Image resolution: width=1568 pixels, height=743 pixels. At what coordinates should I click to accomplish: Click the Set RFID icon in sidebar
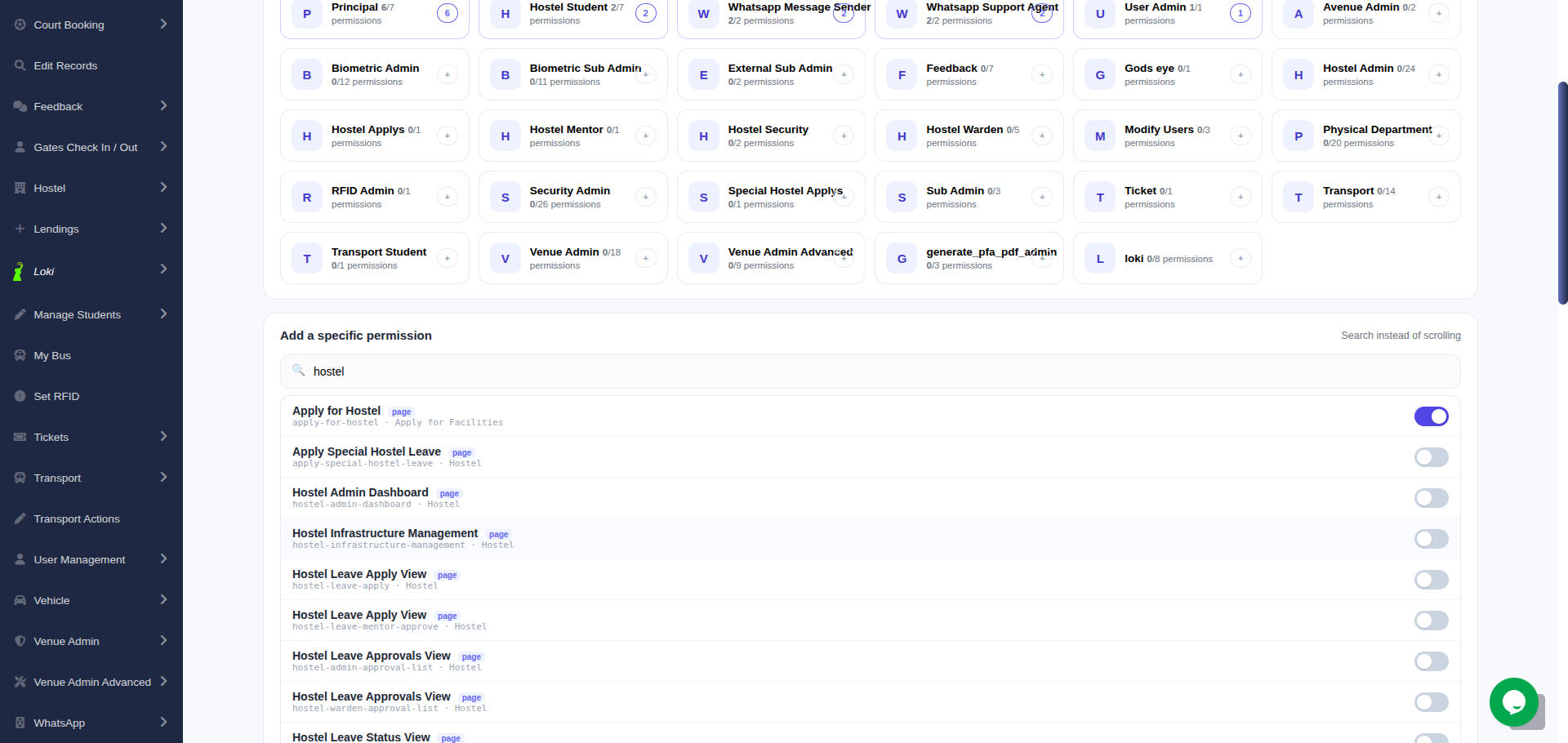pos(20,396)
